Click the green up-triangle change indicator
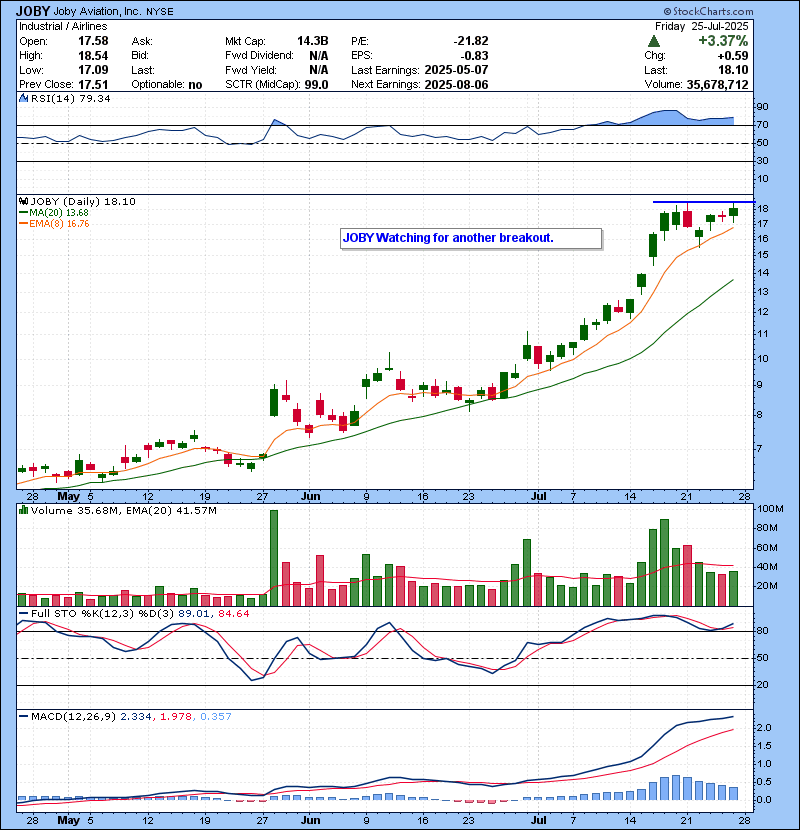The height and width of the screenshot is (830, 800). tap(654, 41)
